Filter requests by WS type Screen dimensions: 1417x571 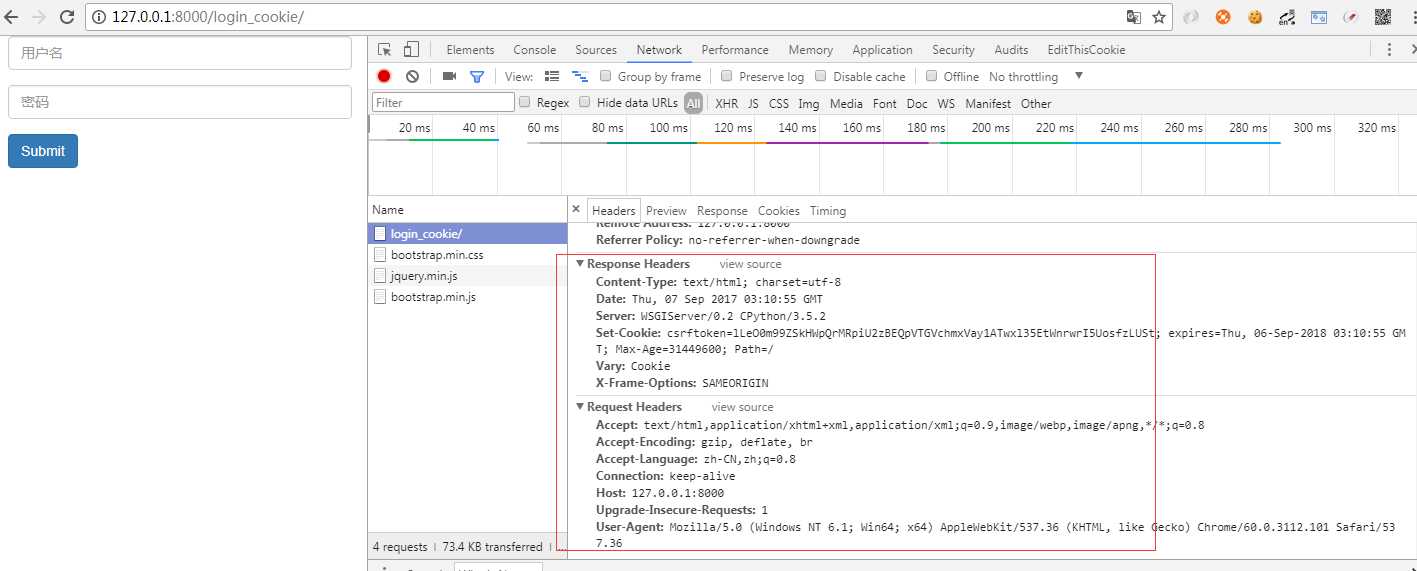pos(946,103)
